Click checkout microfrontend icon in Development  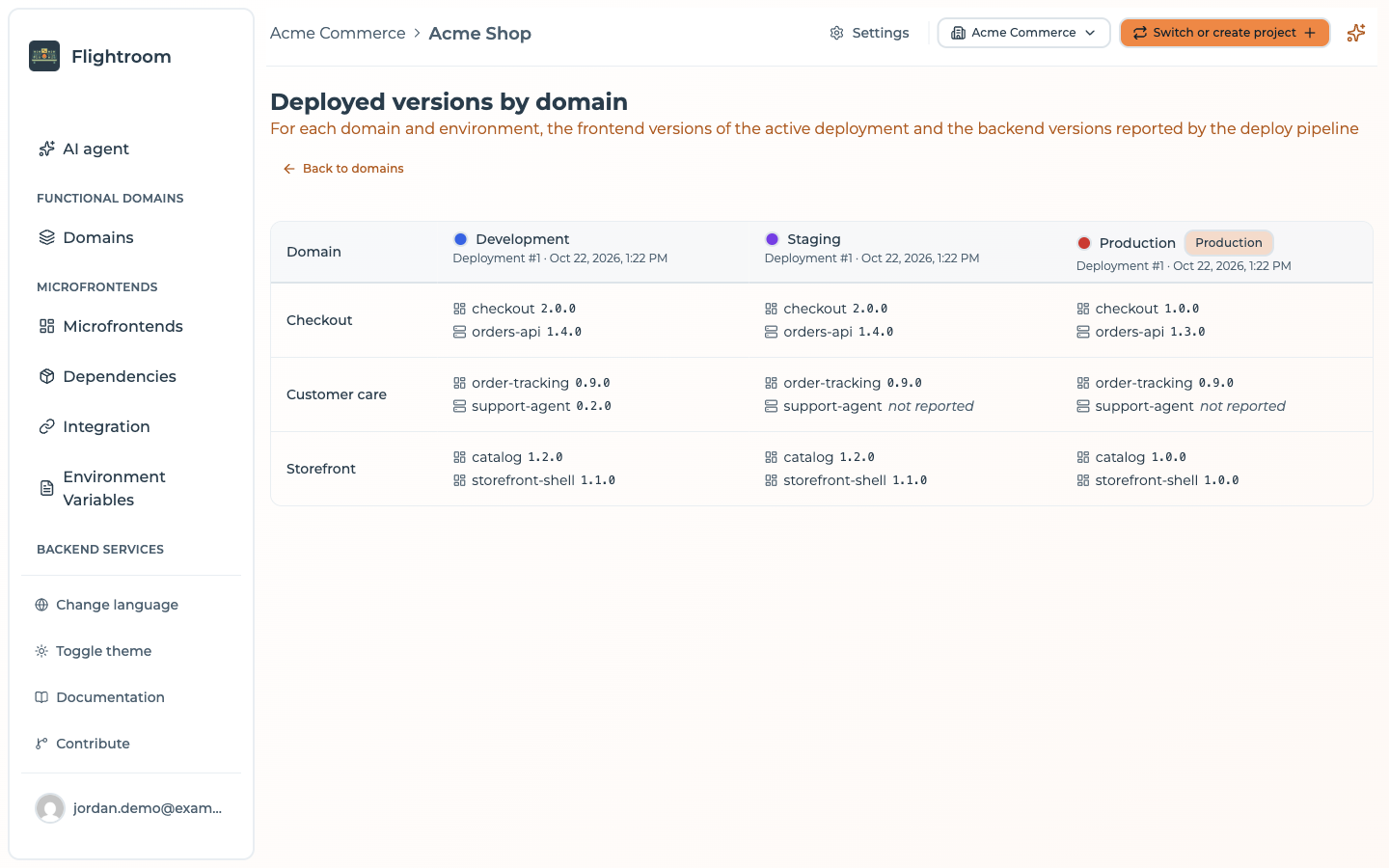459,309
